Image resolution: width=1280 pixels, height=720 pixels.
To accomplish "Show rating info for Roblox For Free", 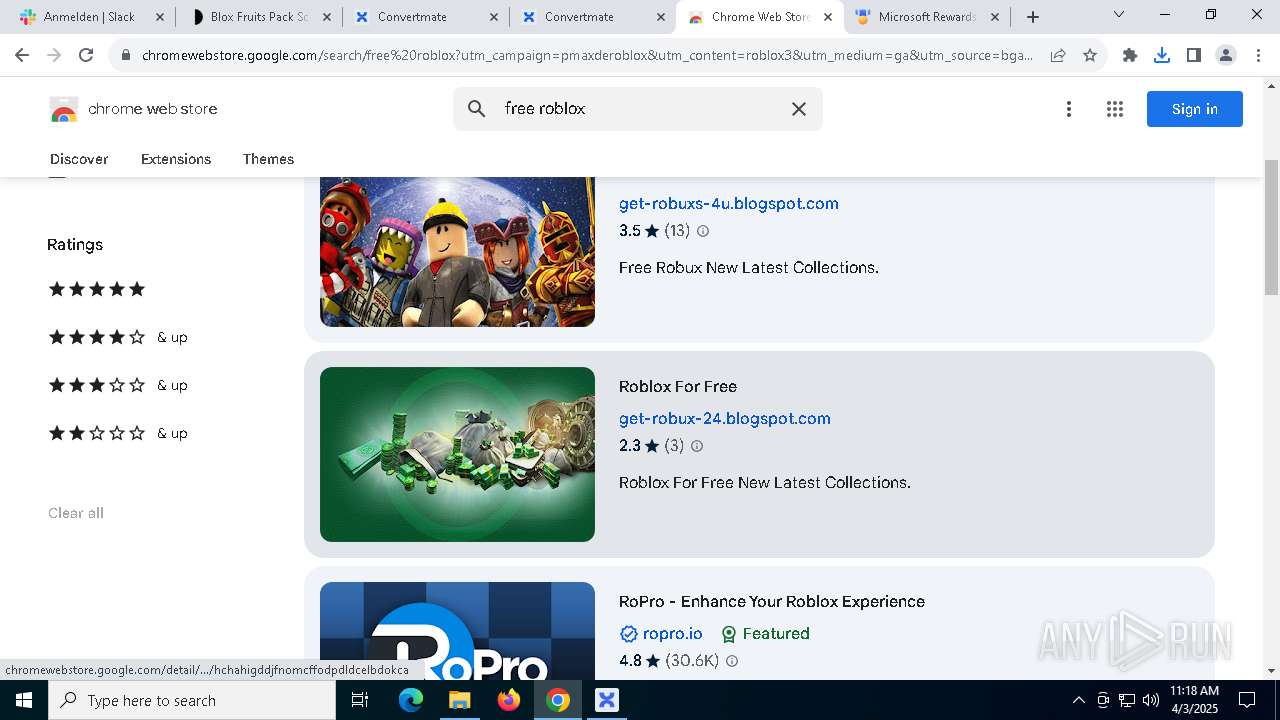I will coord(697,446).
